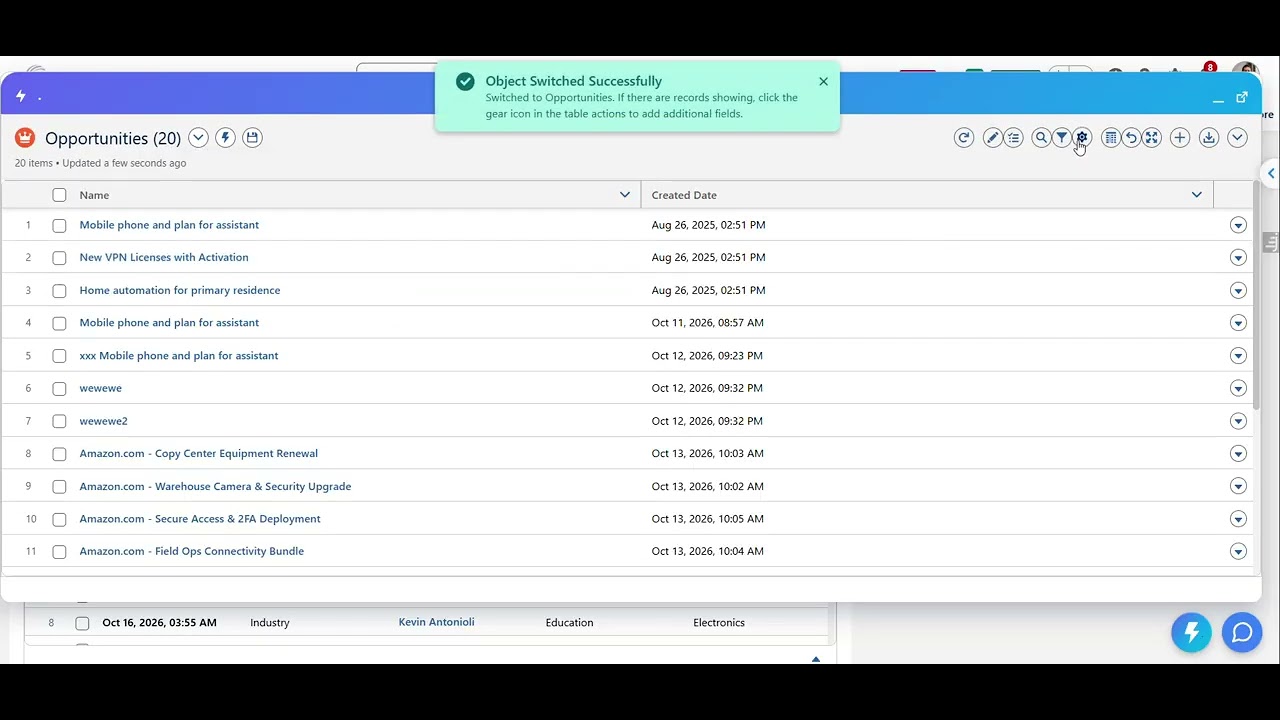Expand more table actions chevron
The width and height of the screenshot is (1280, 720).
pyautogui.click(x=1237, y=138)
